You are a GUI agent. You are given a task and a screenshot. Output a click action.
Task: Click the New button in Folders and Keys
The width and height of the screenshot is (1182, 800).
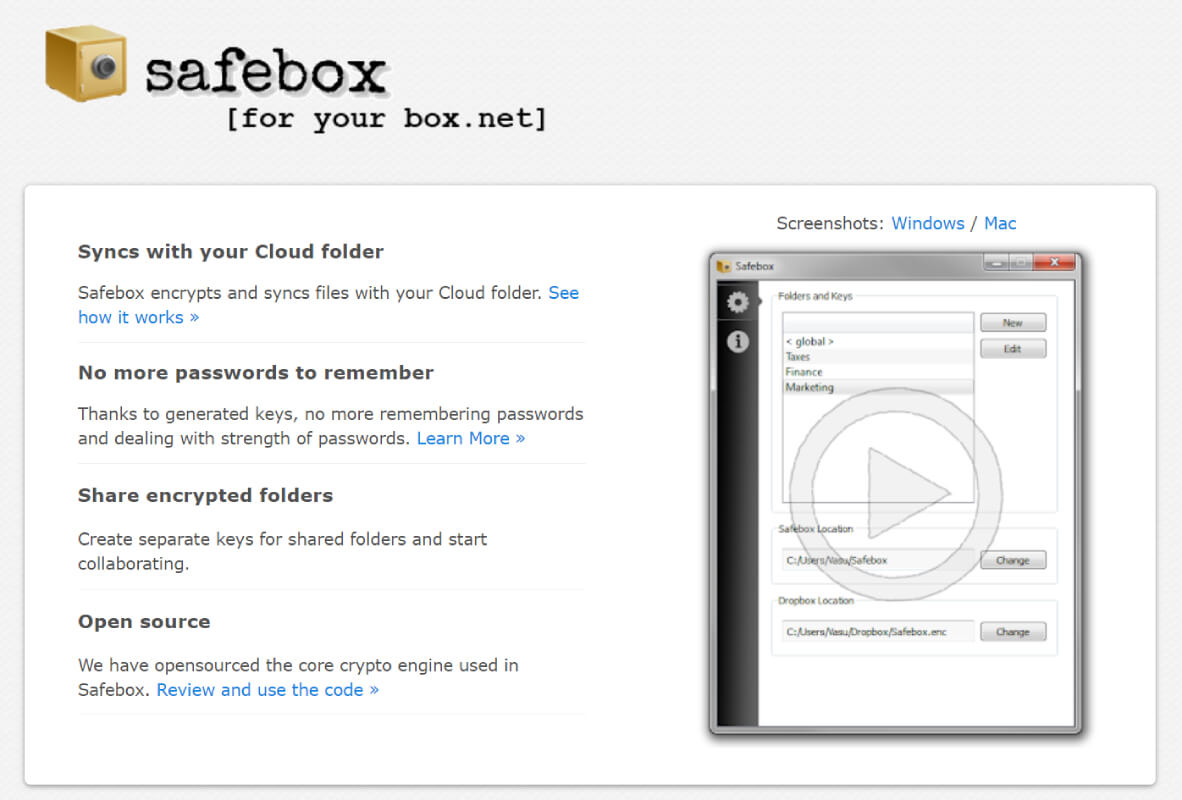[1012, 323]
